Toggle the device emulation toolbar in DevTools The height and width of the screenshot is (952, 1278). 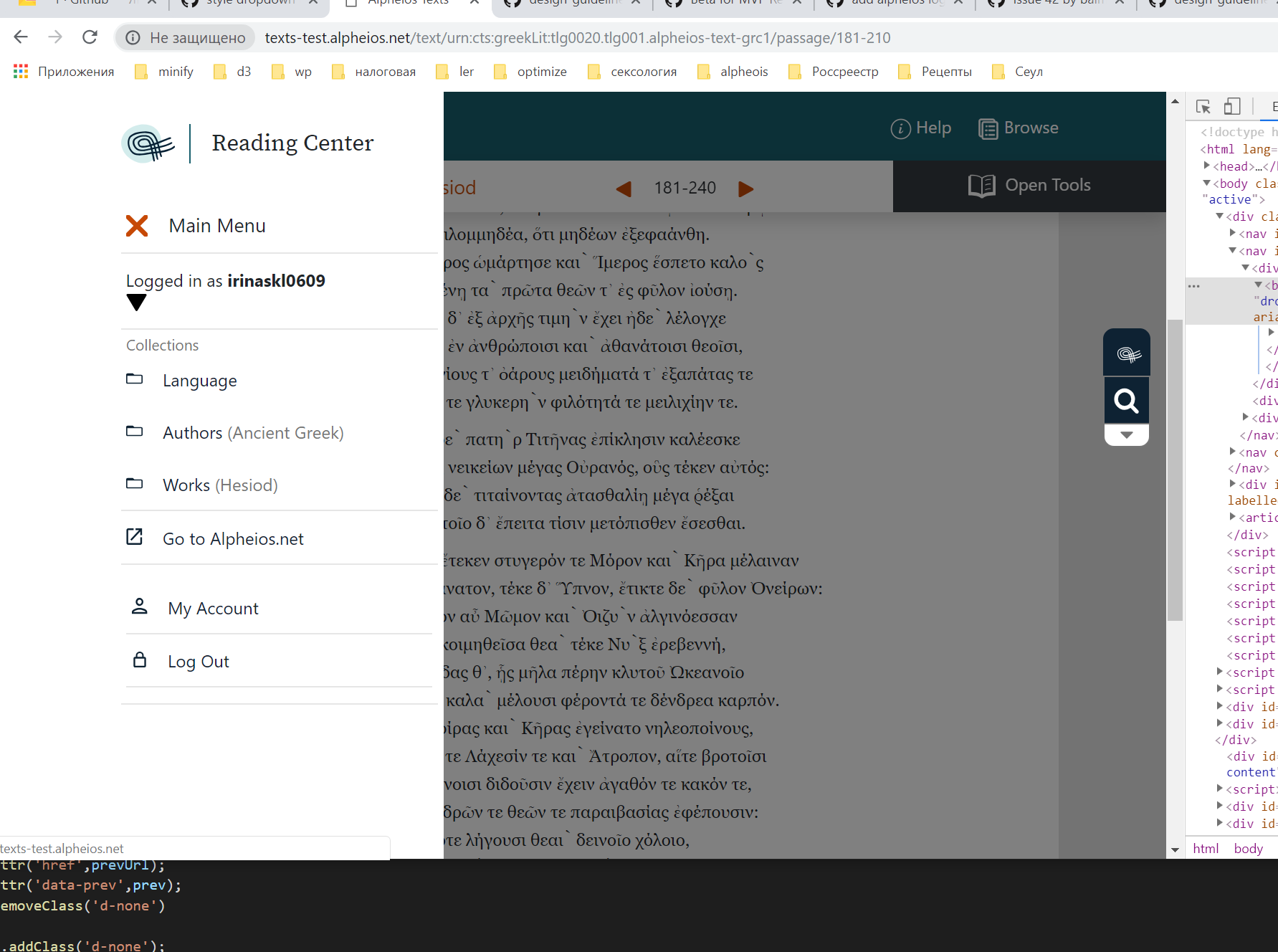click(x=1232, y=106)
